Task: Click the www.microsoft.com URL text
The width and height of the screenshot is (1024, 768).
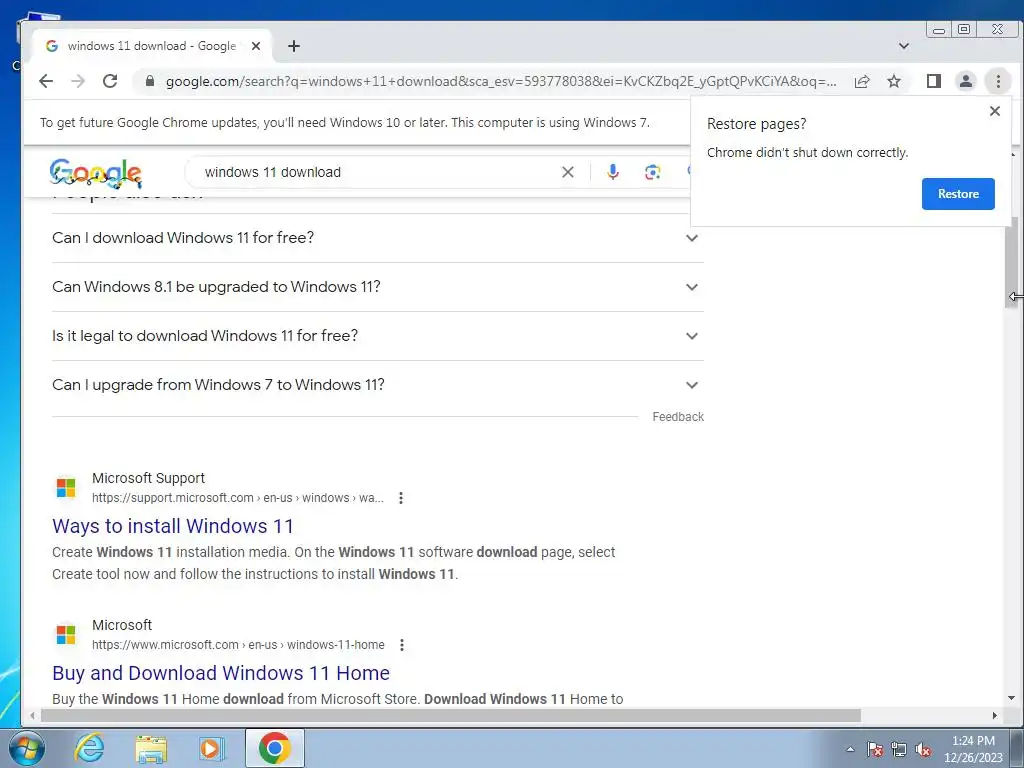Action: pos(238,645)
